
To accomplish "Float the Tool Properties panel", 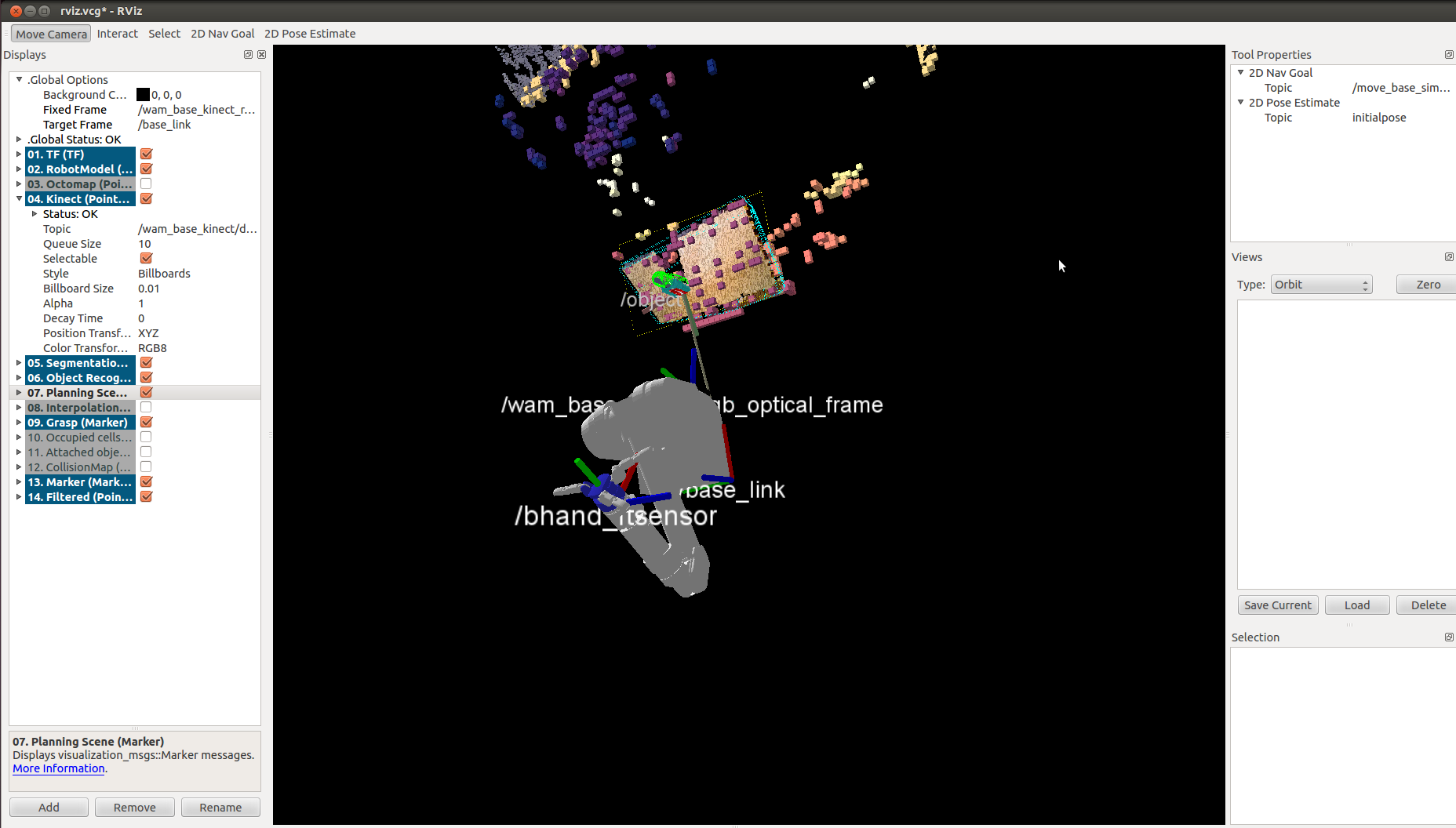I will click(x=1448, y=55).
